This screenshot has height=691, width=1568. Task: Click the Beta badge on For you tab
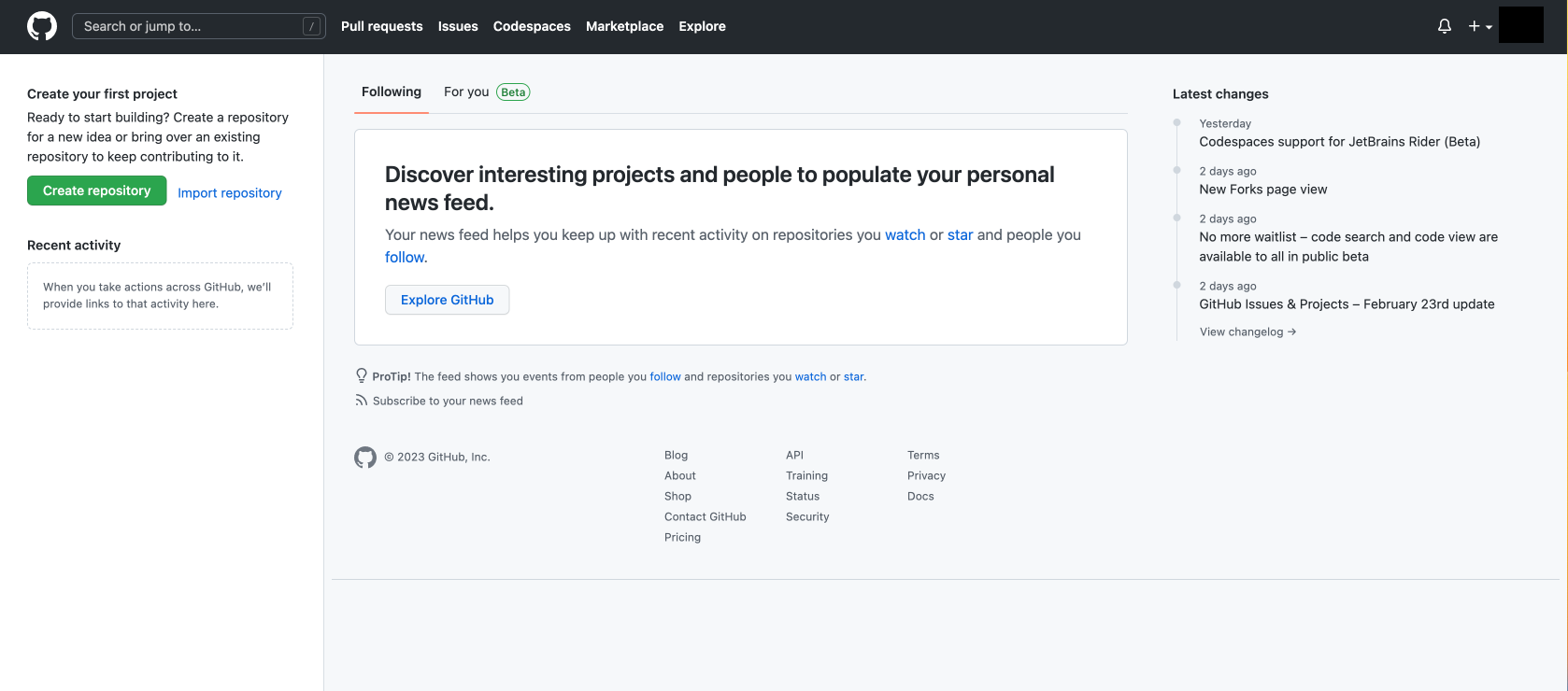513,92
